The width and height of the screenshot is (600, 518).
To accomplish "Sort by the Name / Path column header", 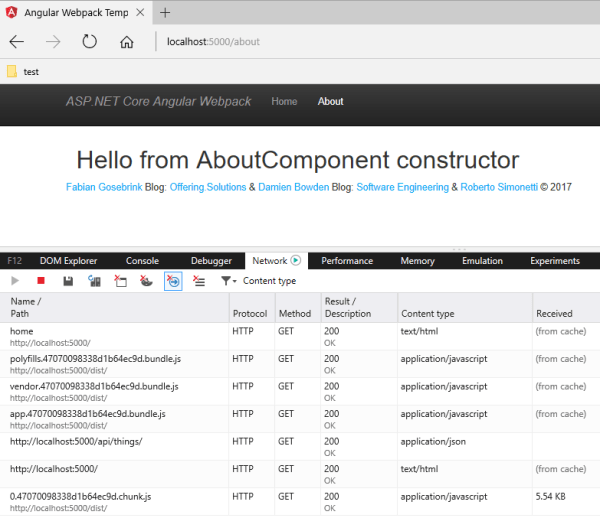I will [114, 308].
